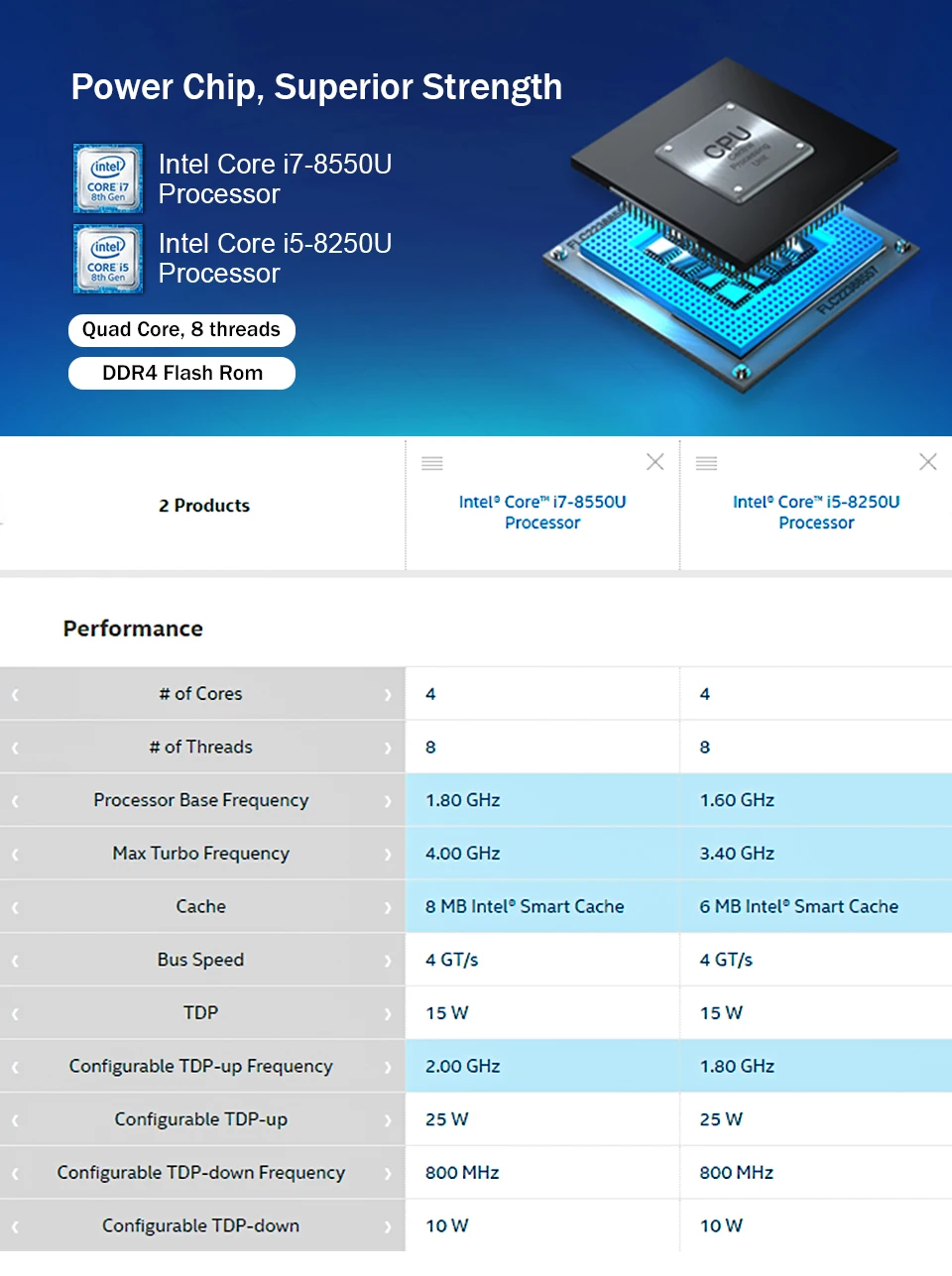Viewport: 952px width, 1276px height.
Task: Click right chevron on Configurable TDP-down row
Action: point(388,1227)
